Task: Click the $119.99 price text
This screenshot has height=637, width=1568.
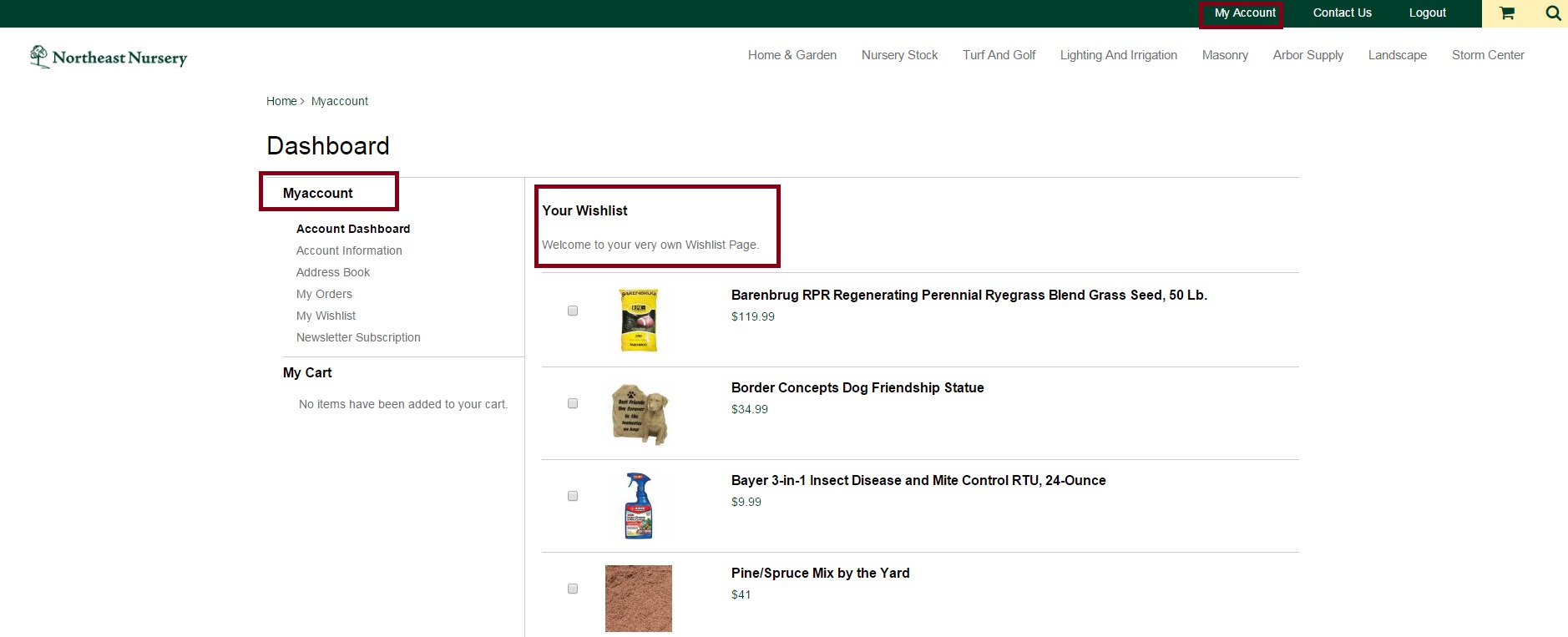Action: tap(753, 316)
